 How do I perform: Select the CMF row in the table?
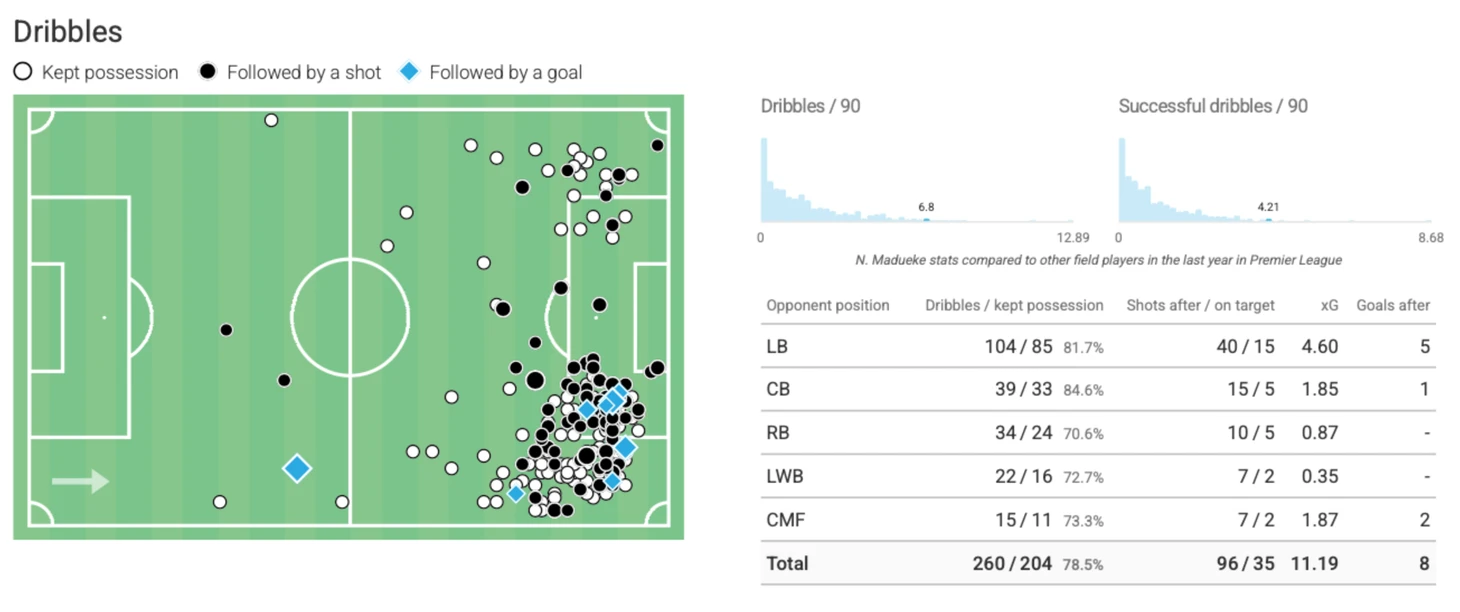pos(785,520)
